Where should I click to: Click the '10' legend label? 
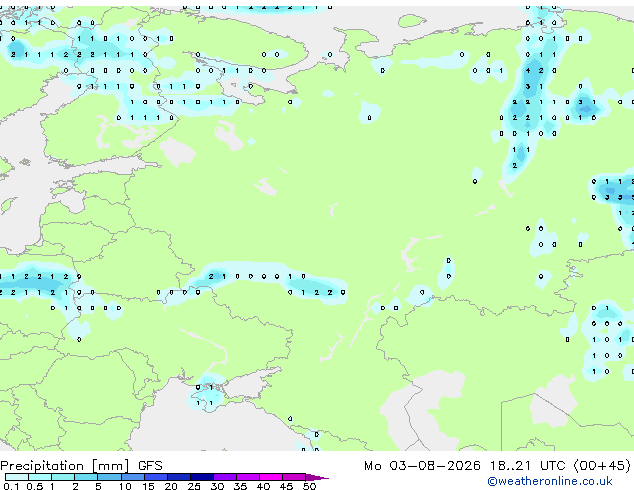(125, 486)
